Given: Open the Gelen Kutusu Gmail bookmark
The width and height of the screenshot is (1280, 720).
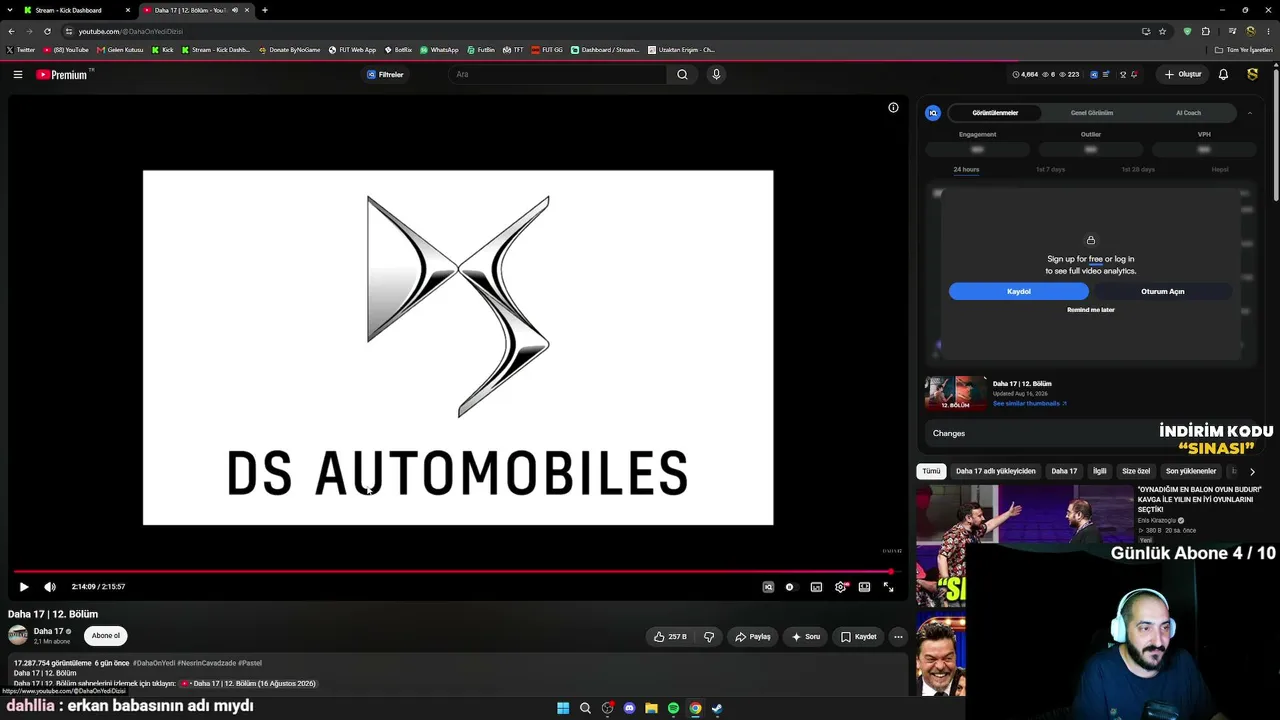Looking at the screenshot, I should point(120,50).
